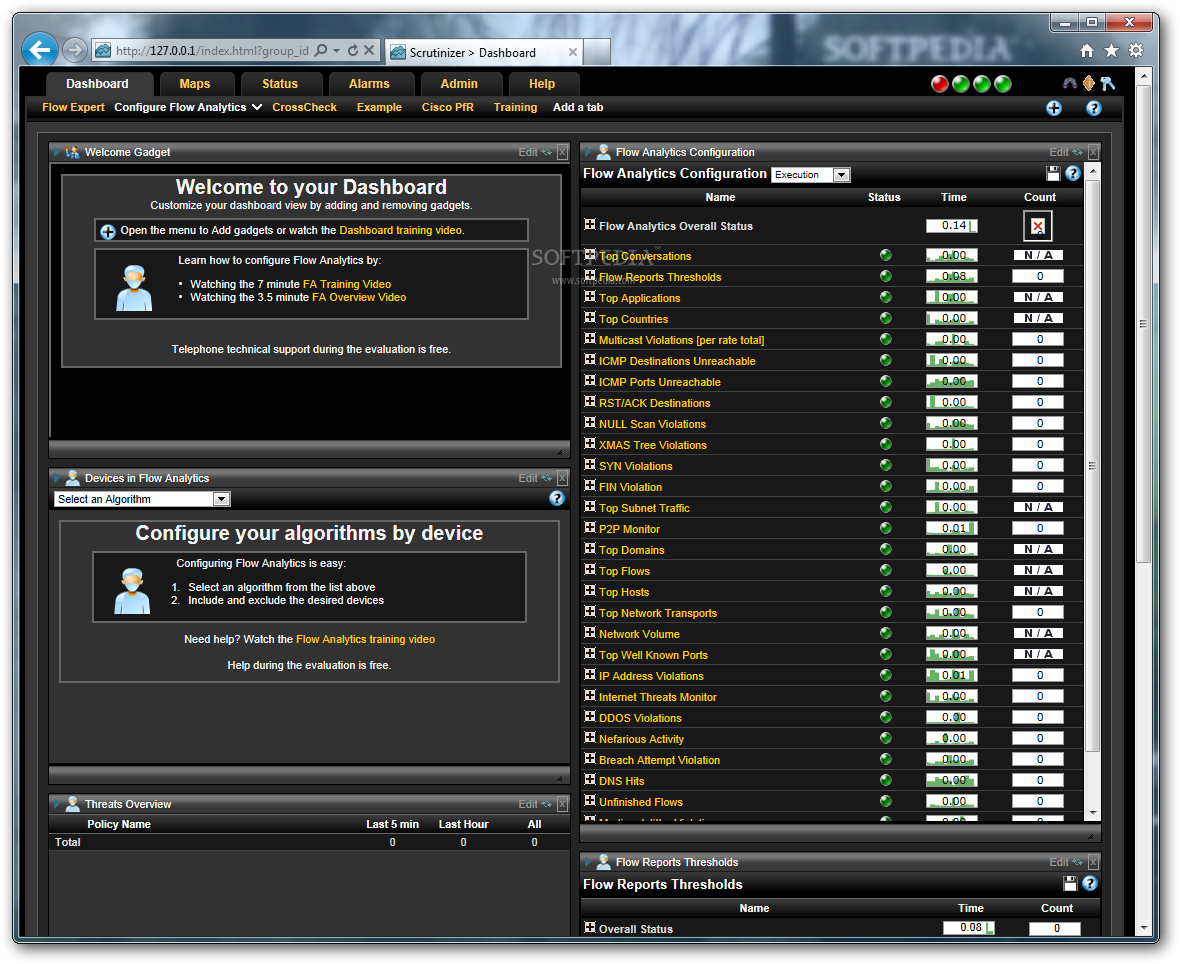Click the orange diamond info icon
The image size is (1180, 964).
(x=1088, y=84)
